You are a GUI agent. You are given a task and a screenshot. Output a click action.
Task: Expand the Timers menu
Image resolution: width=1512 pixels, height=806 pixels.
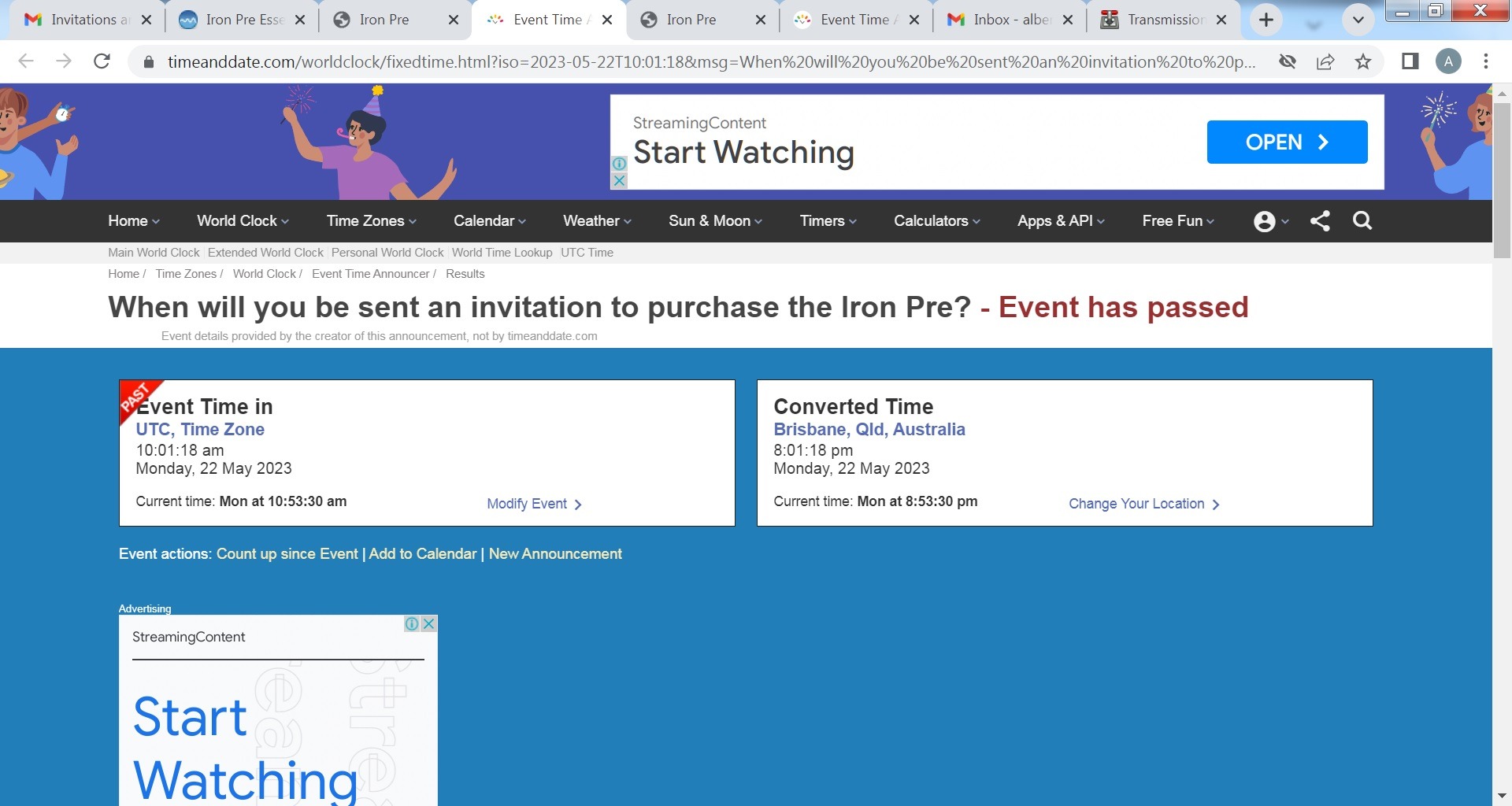click(828, 221)
